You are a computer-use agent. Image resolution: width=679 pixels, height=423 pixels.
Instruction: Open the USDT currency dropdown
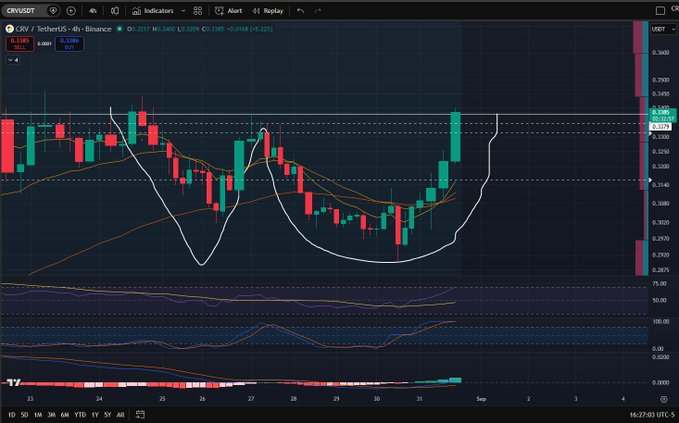point(663,29)
